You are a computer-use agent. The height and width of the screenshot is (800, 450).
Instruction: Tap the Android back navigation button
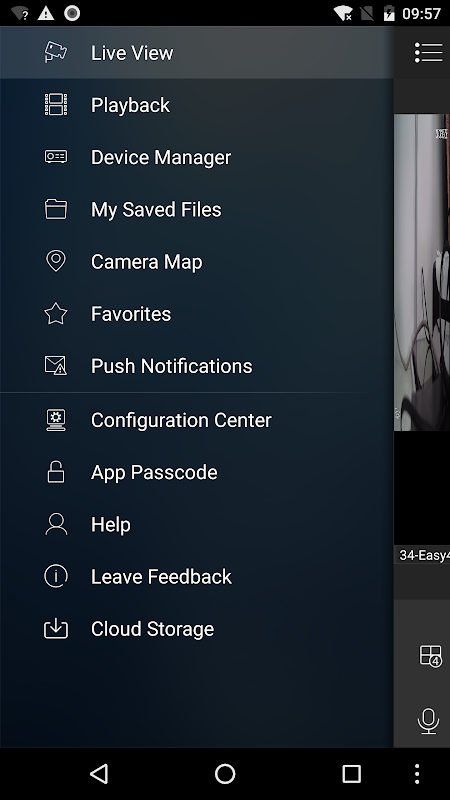click(x=99, y=773)
